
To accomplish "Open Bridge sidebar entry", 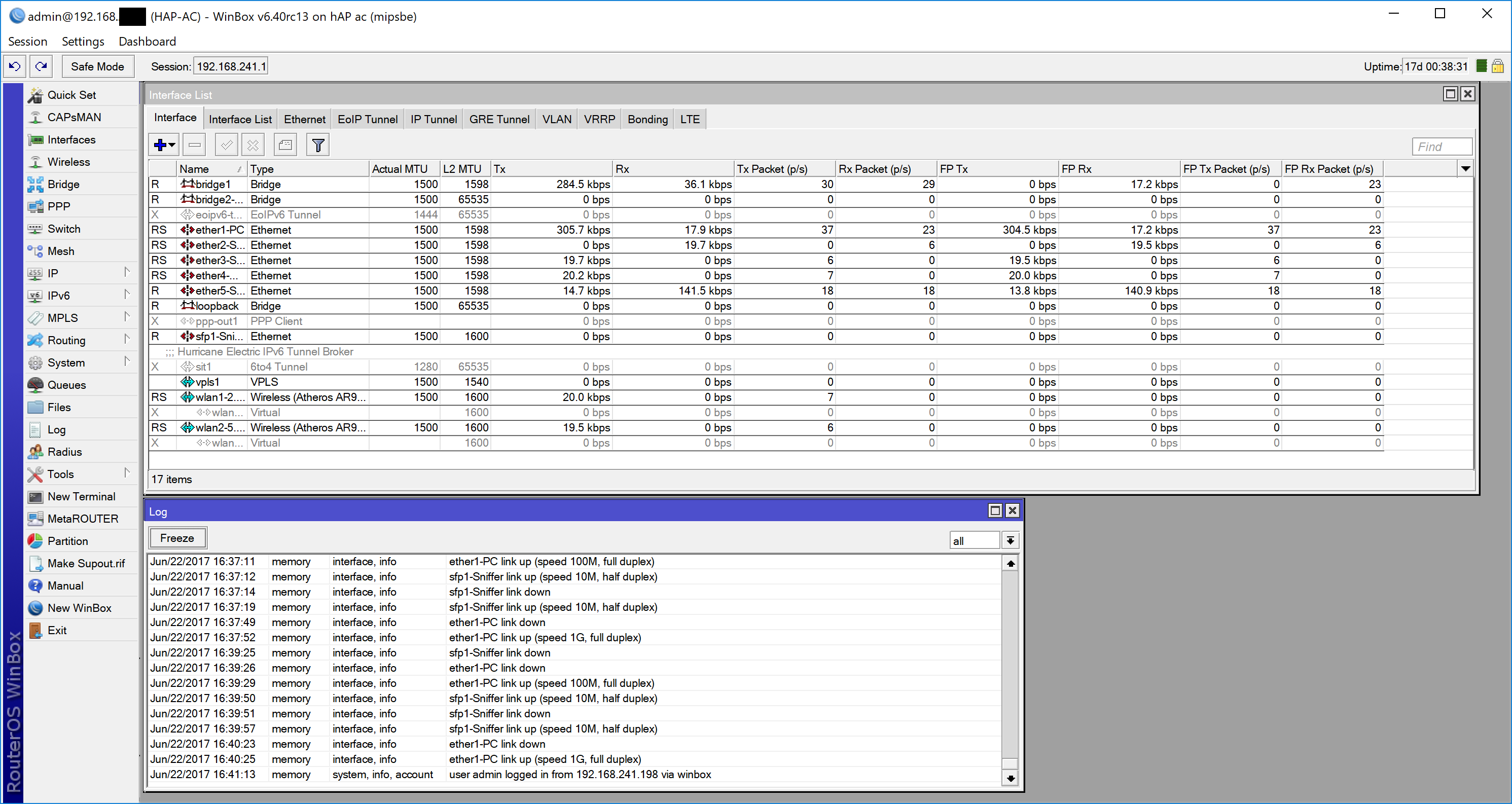I will pos(82,185).
